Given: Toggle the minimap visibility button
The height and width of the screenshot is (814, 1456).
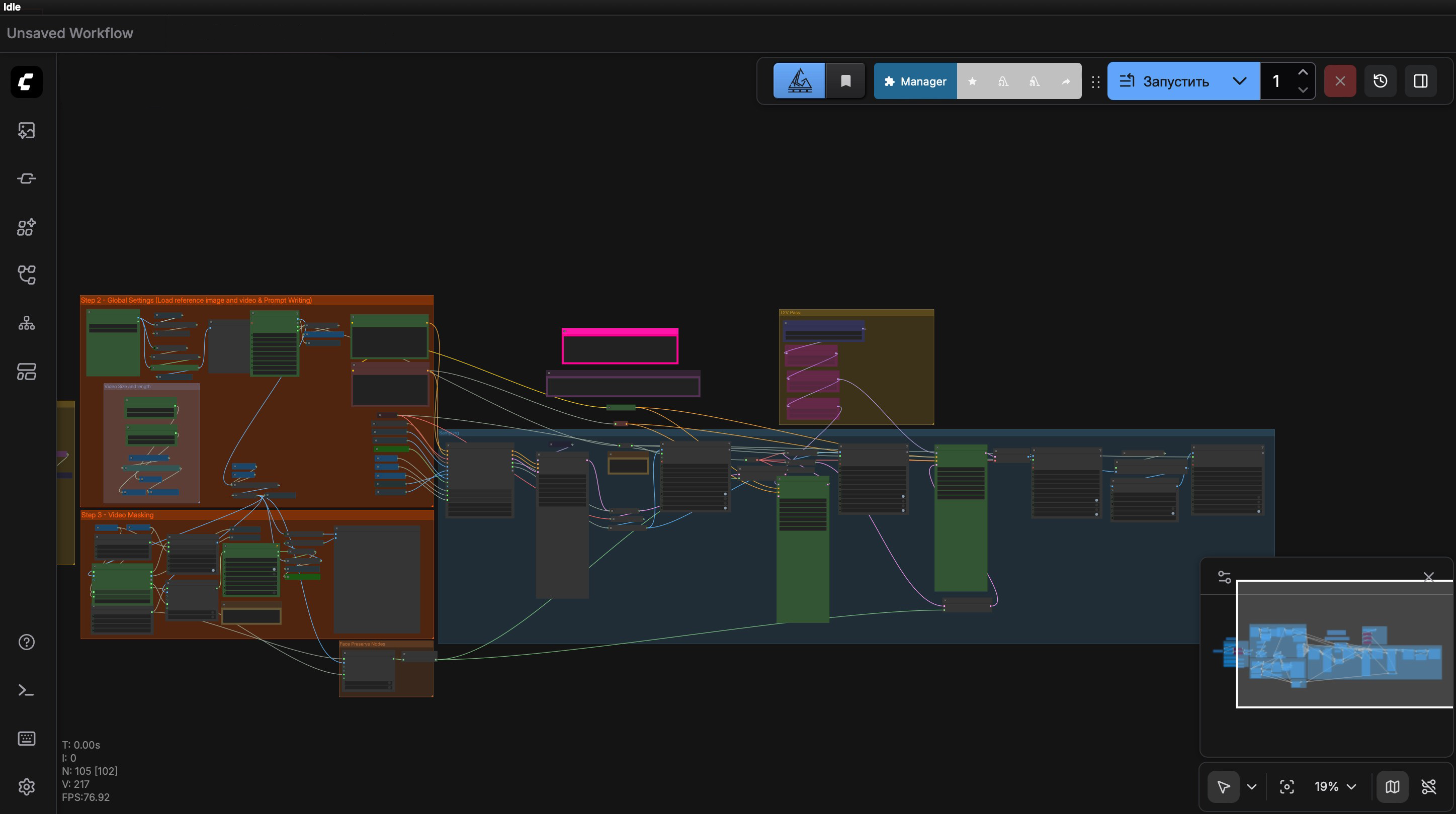Looking at the screenshot, I should click(x=1393, y=787).
